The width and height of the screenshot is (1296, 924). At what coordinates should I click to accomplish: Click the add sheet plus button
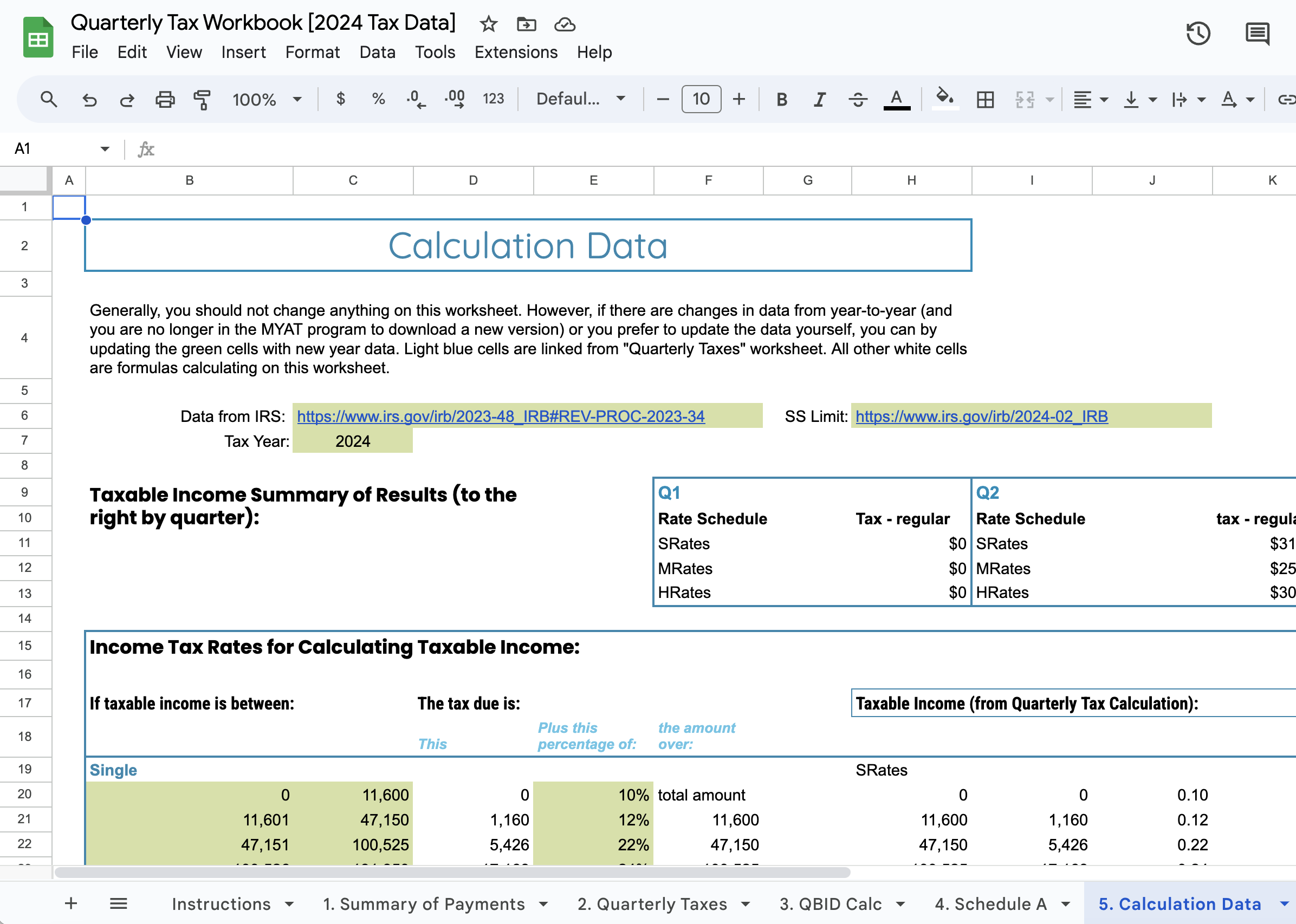71,903
